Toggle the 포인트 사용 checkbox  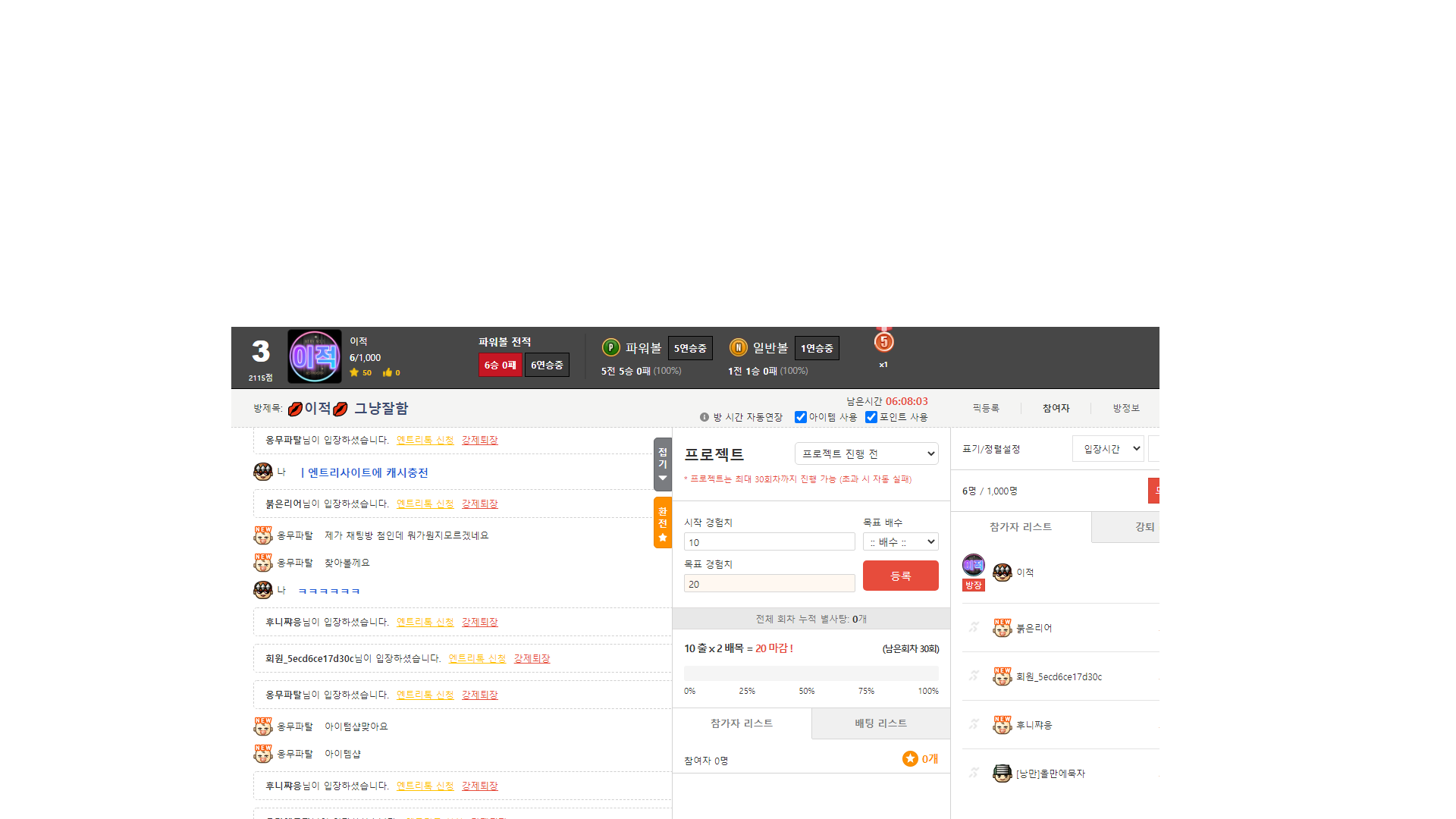871,417
